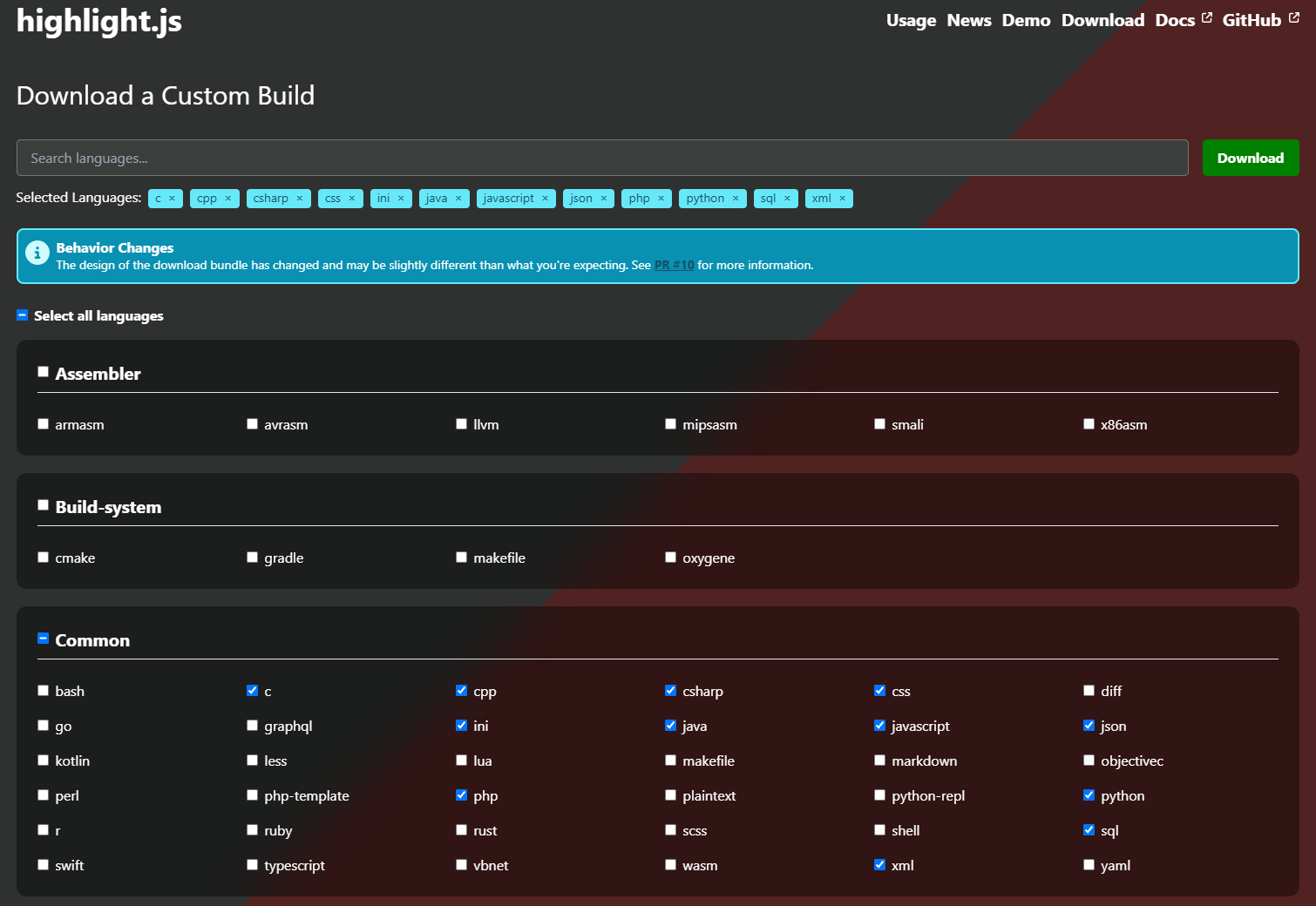Remove the javascript selected tag
The image size is (1316, 906).
(546, 199)
